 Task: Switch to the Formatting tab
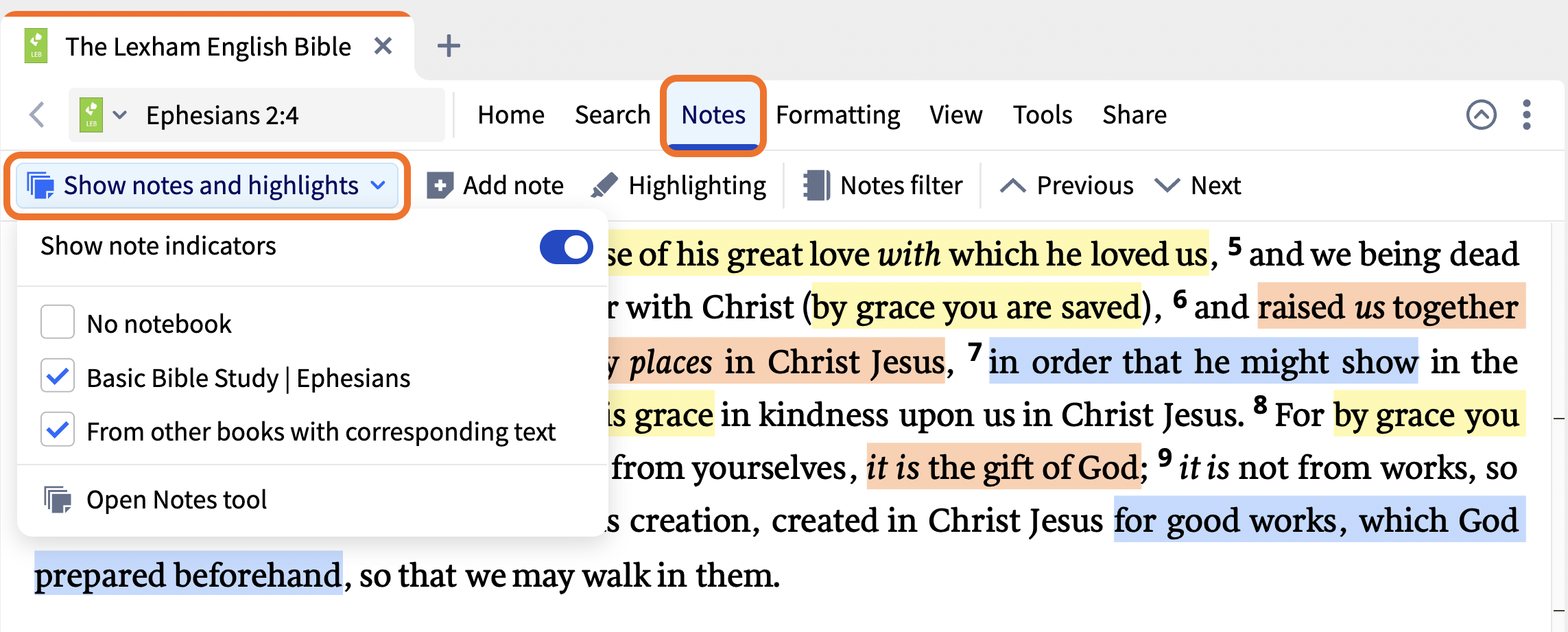tap(838, 115)
